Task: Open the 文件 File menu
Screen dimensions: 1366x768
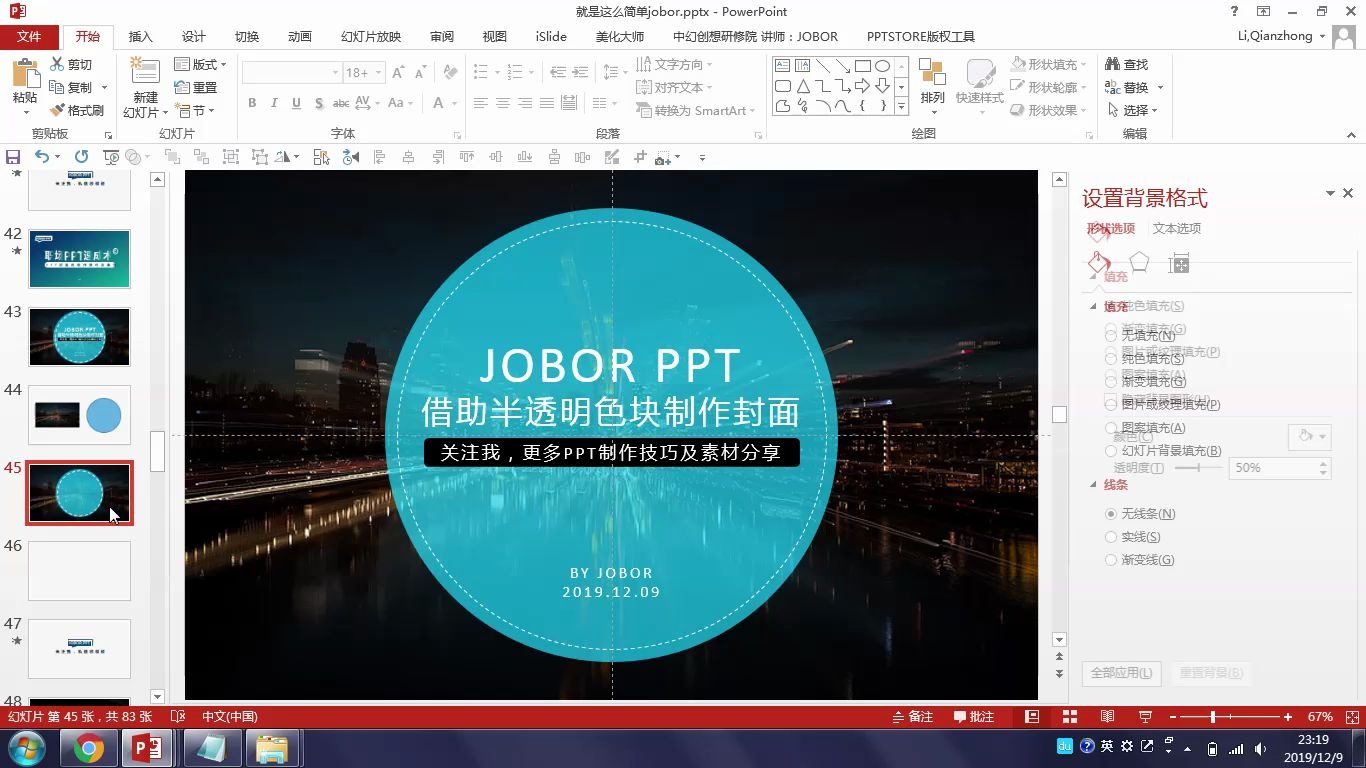Action: coord(29,36)
